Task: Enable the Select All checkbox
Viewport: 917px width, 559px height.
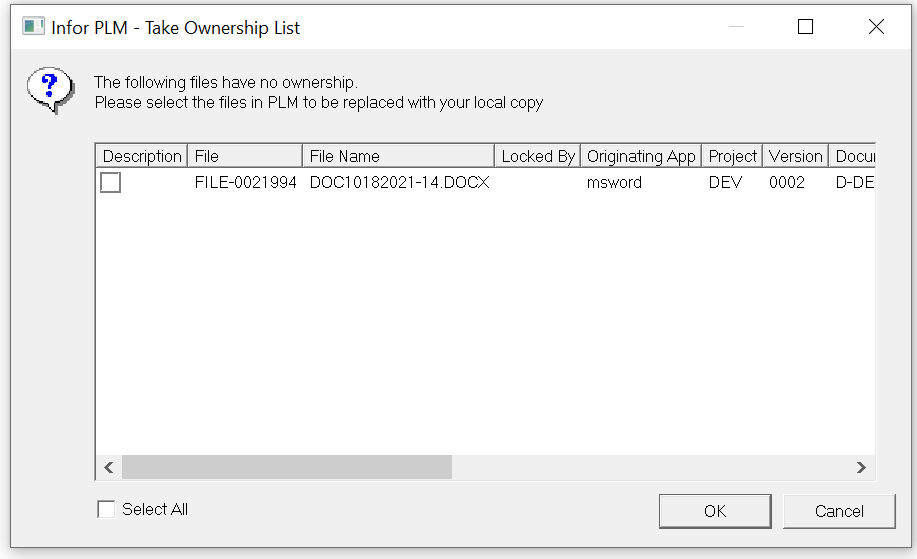Action: click(x=106, y=510)
